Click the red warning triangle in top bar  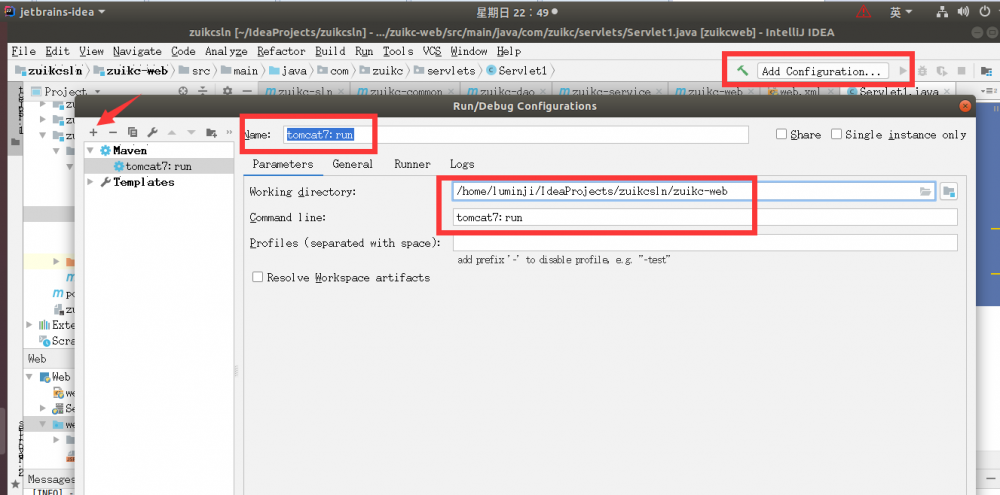tap(864, 11)
